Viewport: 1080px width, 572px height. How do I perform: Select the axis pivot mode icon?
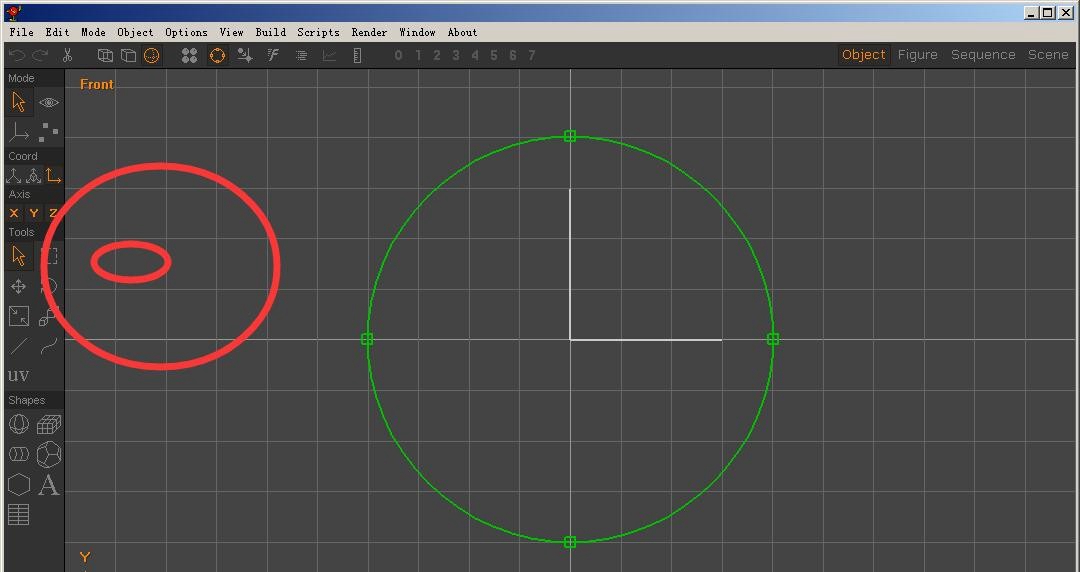click(x=19, y=132)
